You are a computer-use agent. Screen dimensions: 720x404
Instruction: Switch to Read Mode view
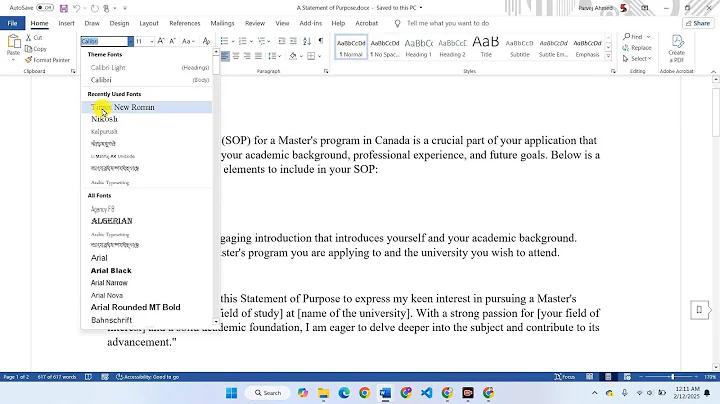[x=590, y=377]
